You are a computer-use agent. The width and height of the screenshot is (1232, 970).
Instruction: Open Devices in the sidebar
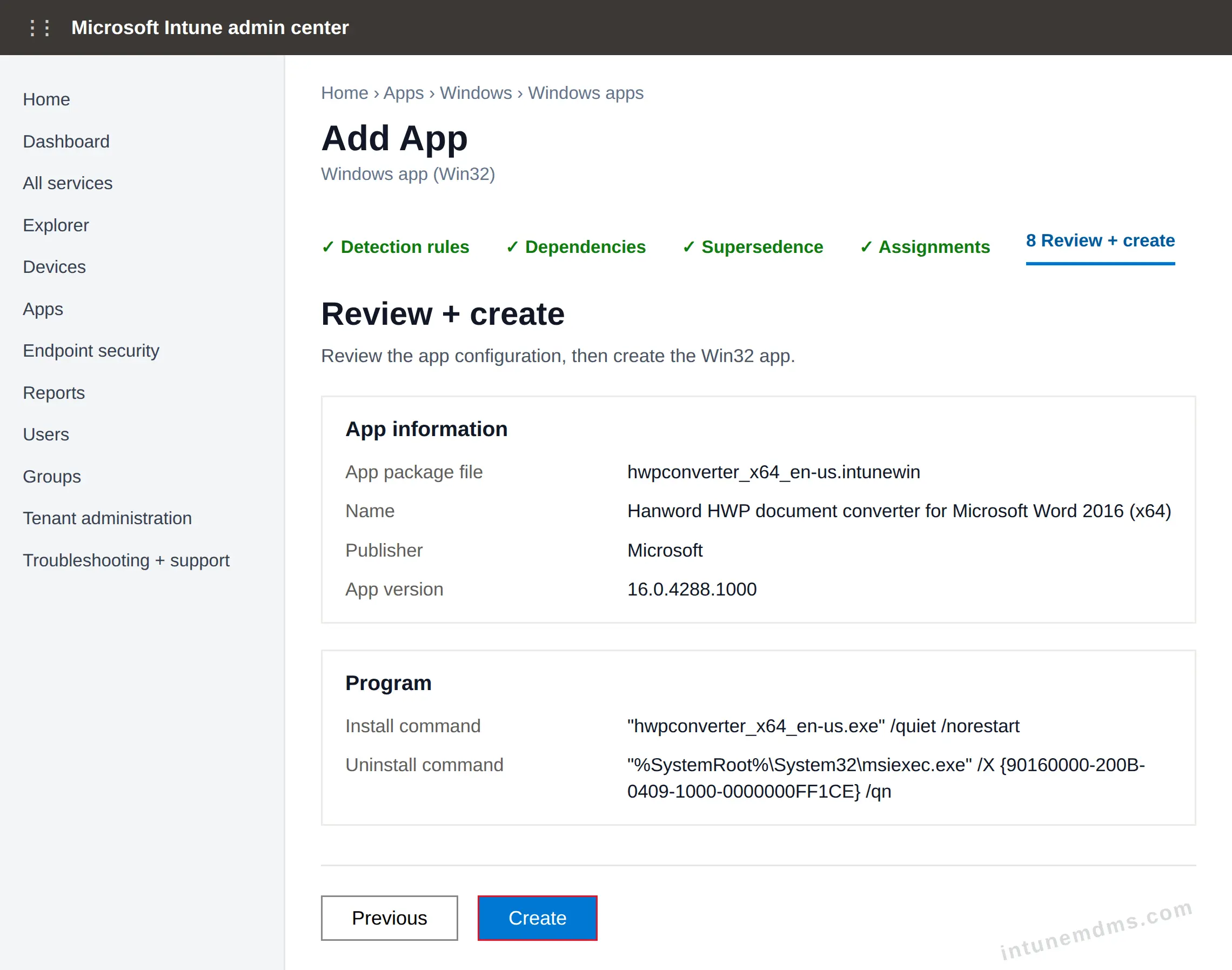point(54,267)
